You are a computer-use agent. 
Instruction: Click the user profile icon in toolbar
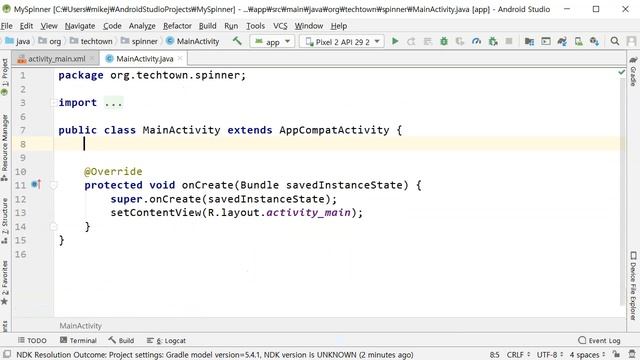pos(631,41)
